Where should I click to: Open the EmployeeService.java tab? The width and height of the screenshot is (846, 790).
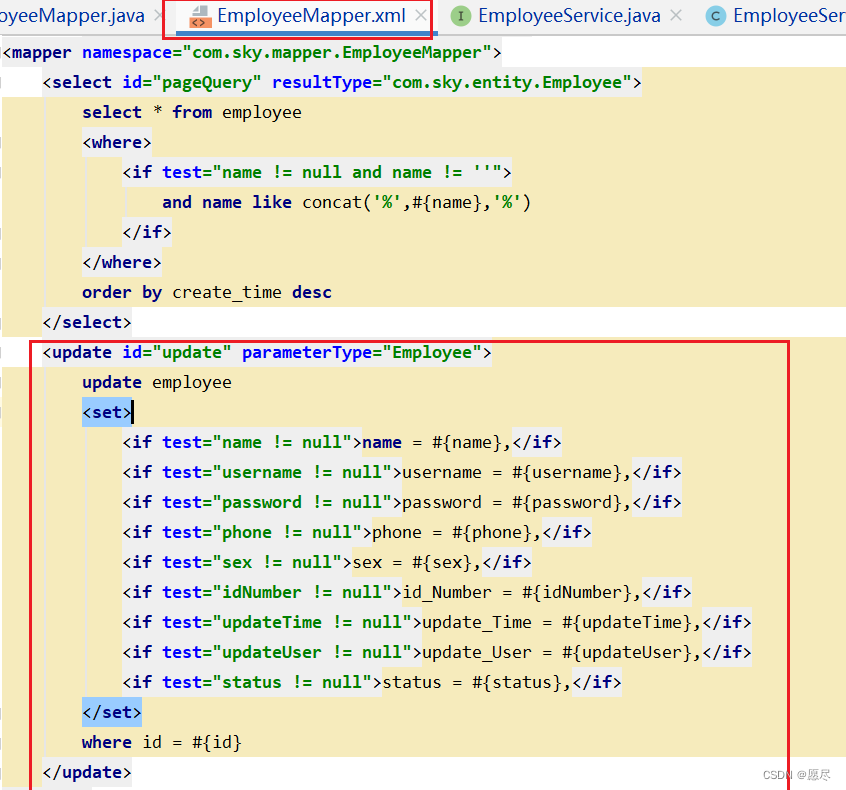pos(569,16)
